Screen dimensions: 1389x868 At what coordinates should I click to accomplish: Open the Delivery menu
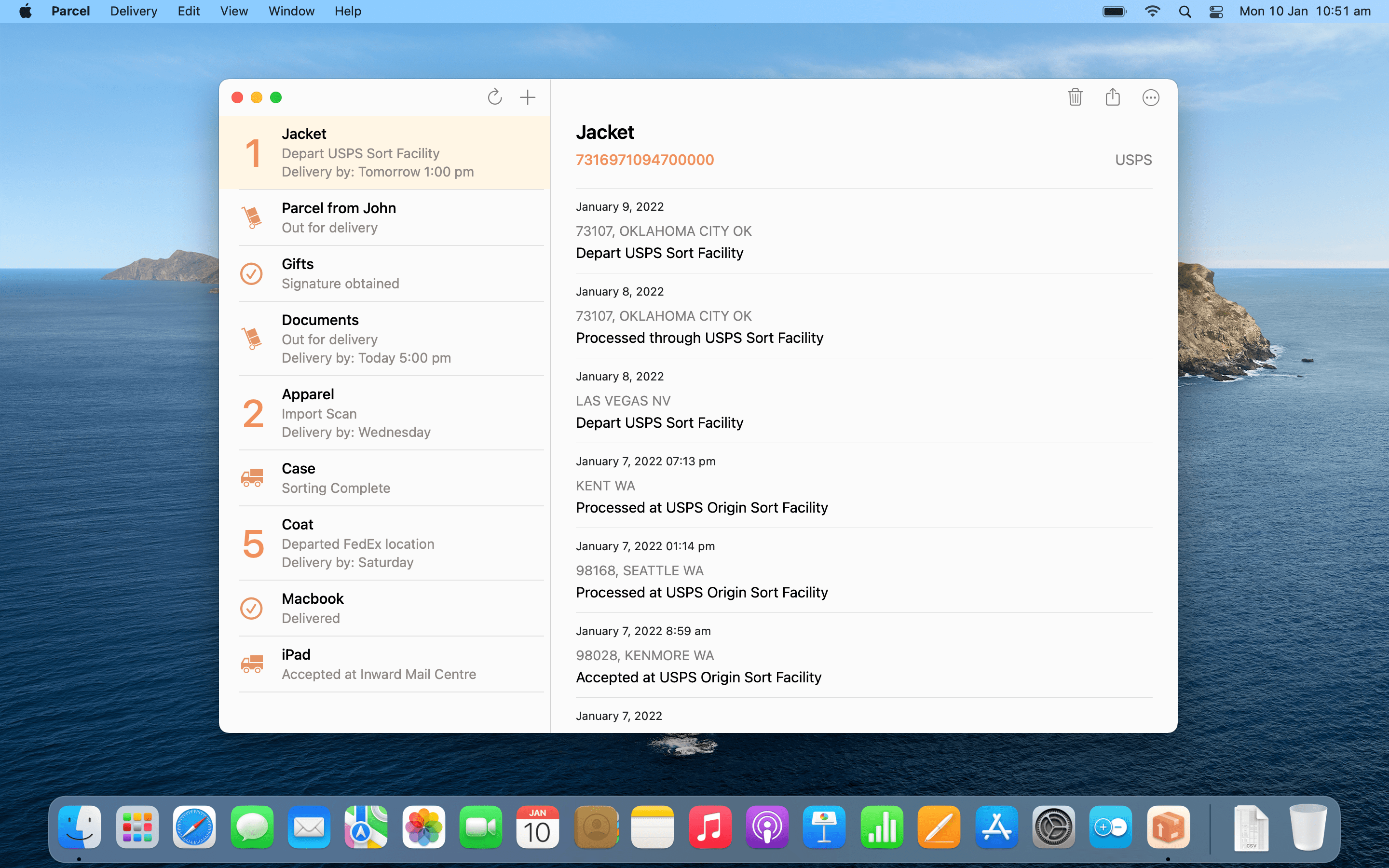pyautogui.click(x=133, y=11)
